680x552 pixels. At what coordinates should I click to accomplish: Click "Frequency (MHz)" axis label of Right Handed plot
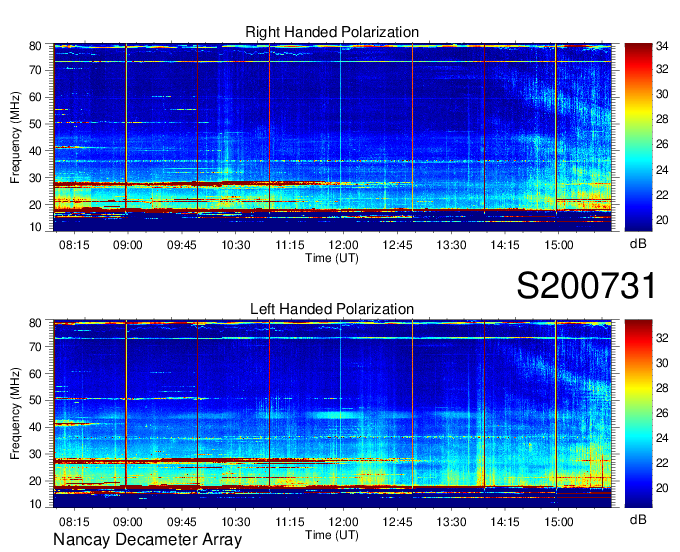15,137
